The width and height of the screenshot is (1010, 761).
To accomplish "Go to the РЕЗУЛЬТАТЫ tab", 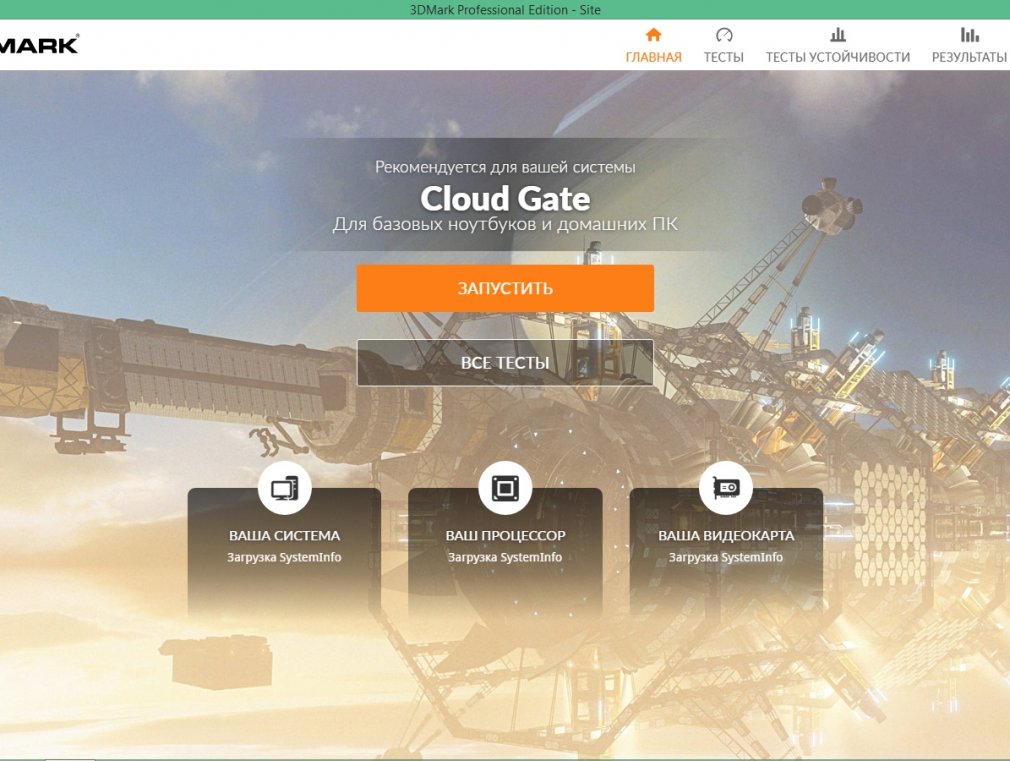I will point(969,45).
